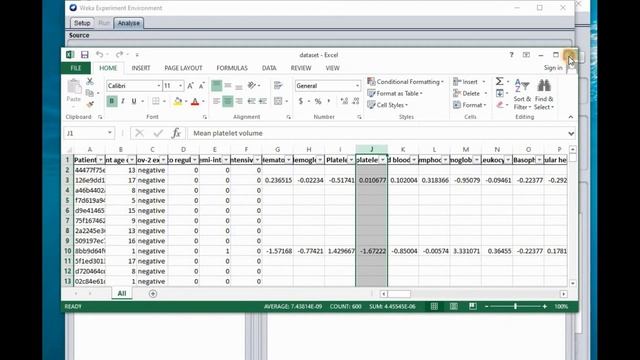Toggle Italic formatting
The image size is (640, 360).
coord(122,101)
